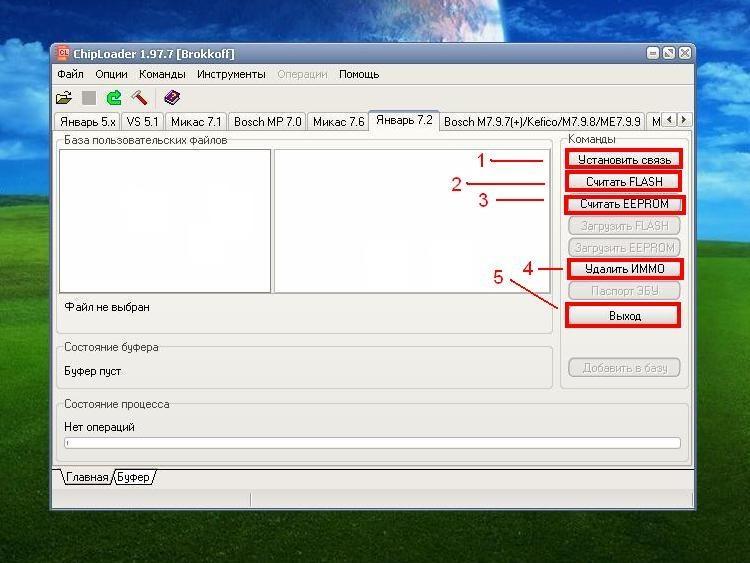Expand the Инструменты menu

(x=231, y=74)
